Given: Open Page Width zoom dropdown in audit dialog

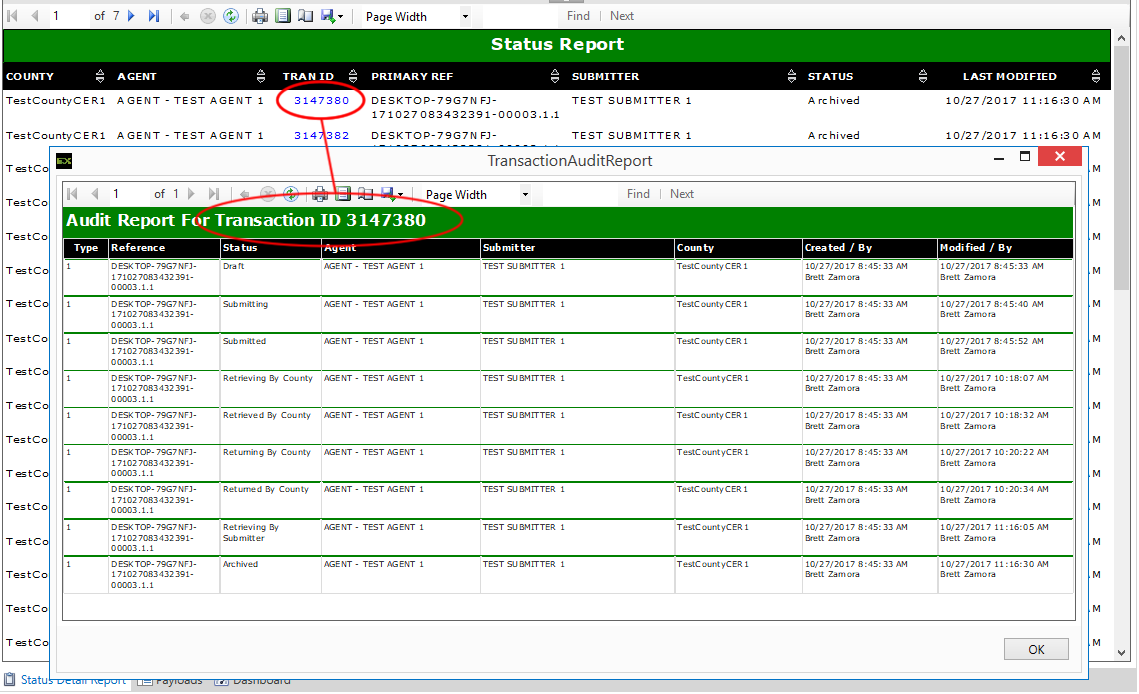Looking at the screenshot, I should [x=525, y=195].
